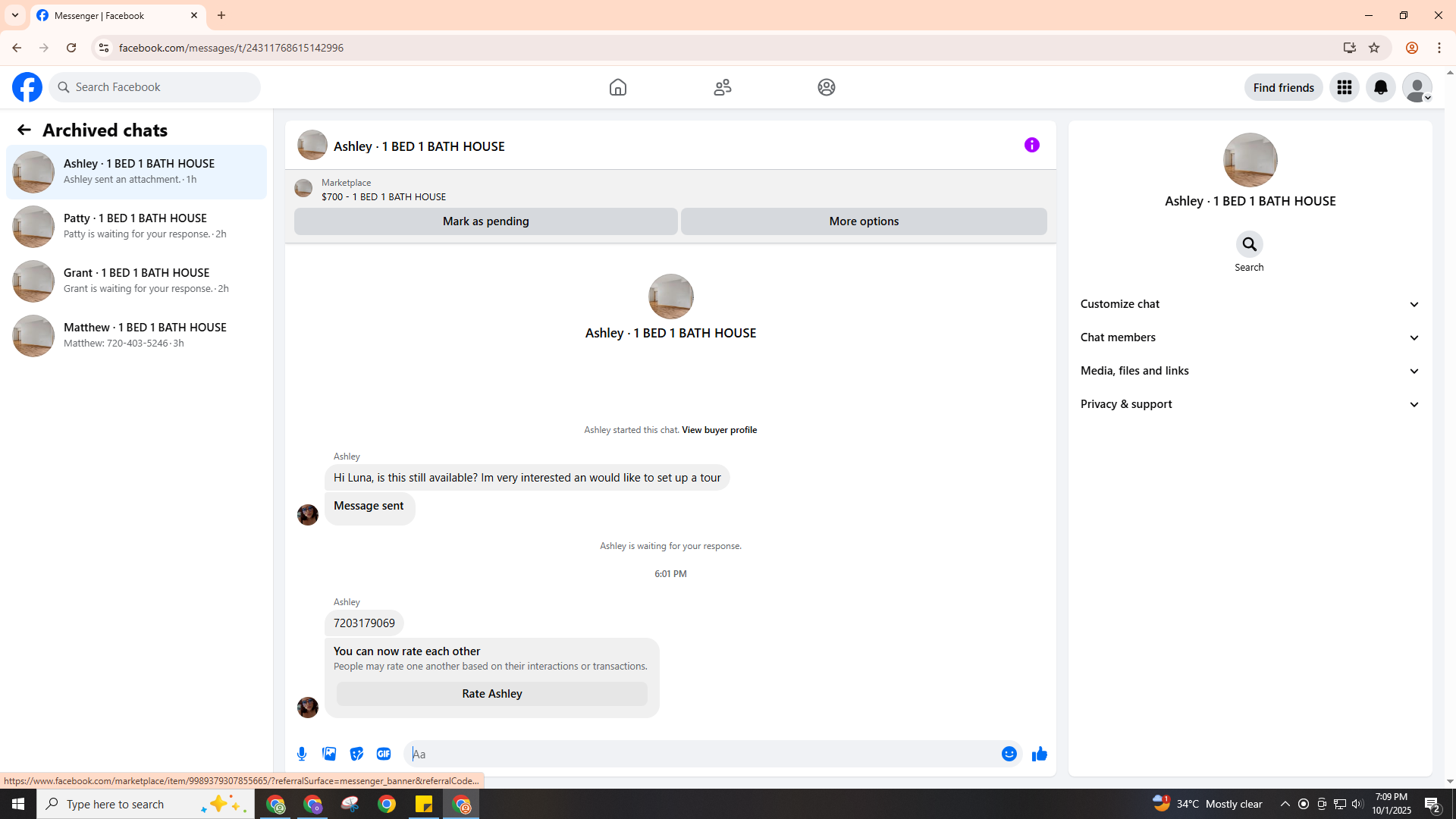The image size is (1456, 819).
Task: Switch to the Messenger | Facebook tab
Action: pyautogui.click(x=118, y=15)
